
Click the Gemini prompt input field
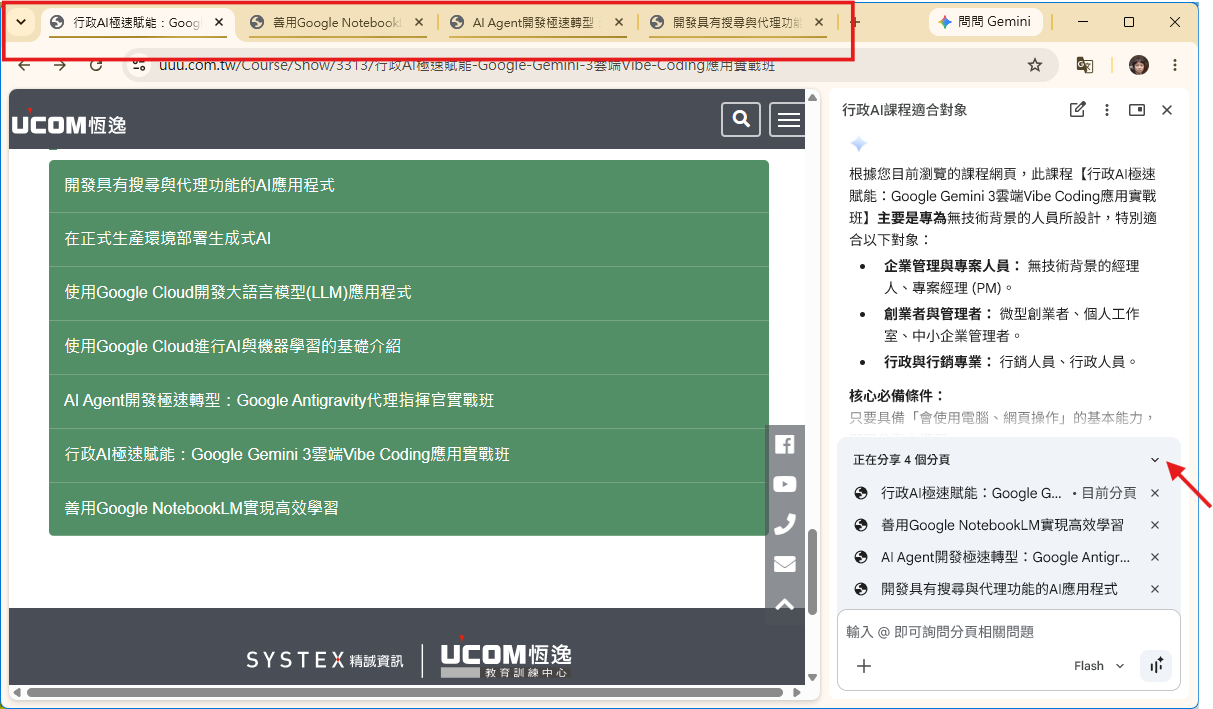[1008, 632]
